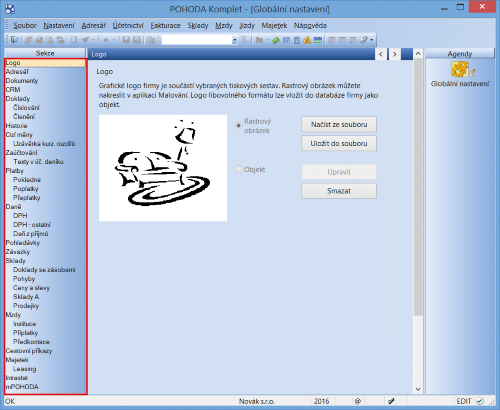Open the calculator icon in the toolbar
500x410 pixels.
point(297,40)
